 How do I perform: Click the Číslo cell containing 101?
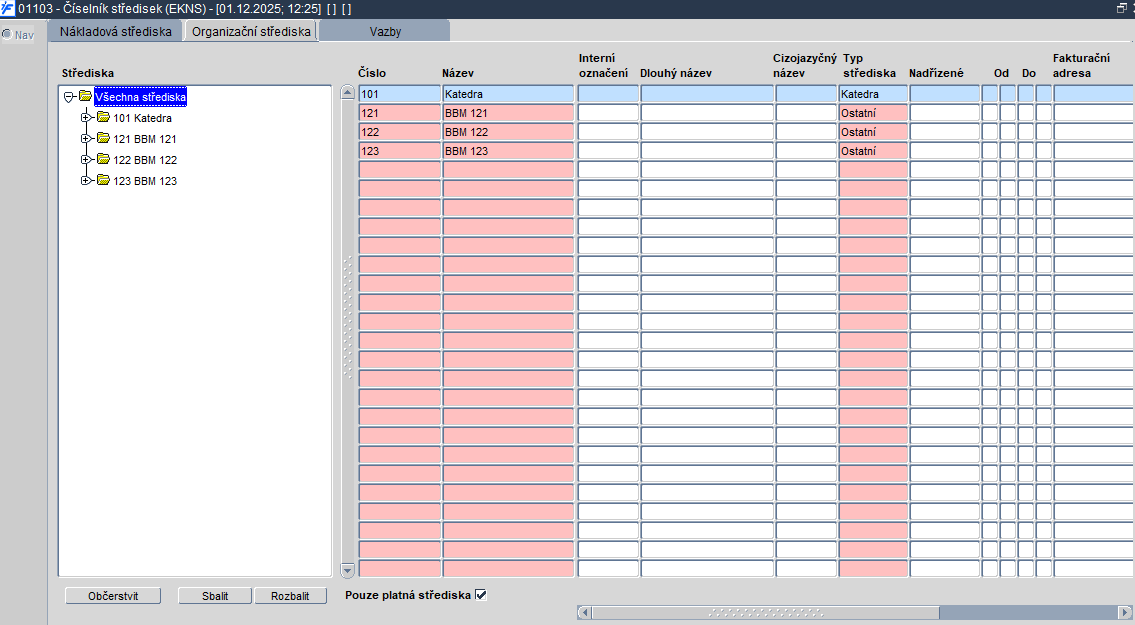(x=400, y=93)
